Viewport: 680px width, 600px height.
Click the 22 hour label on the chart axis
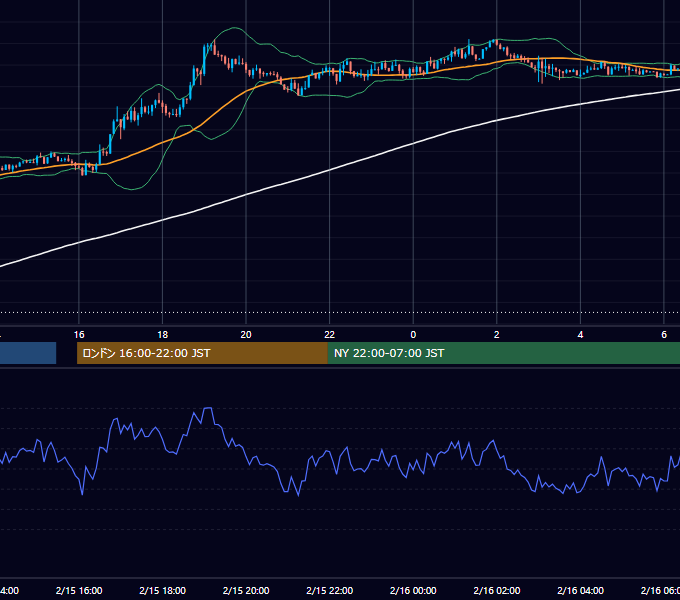330,335
